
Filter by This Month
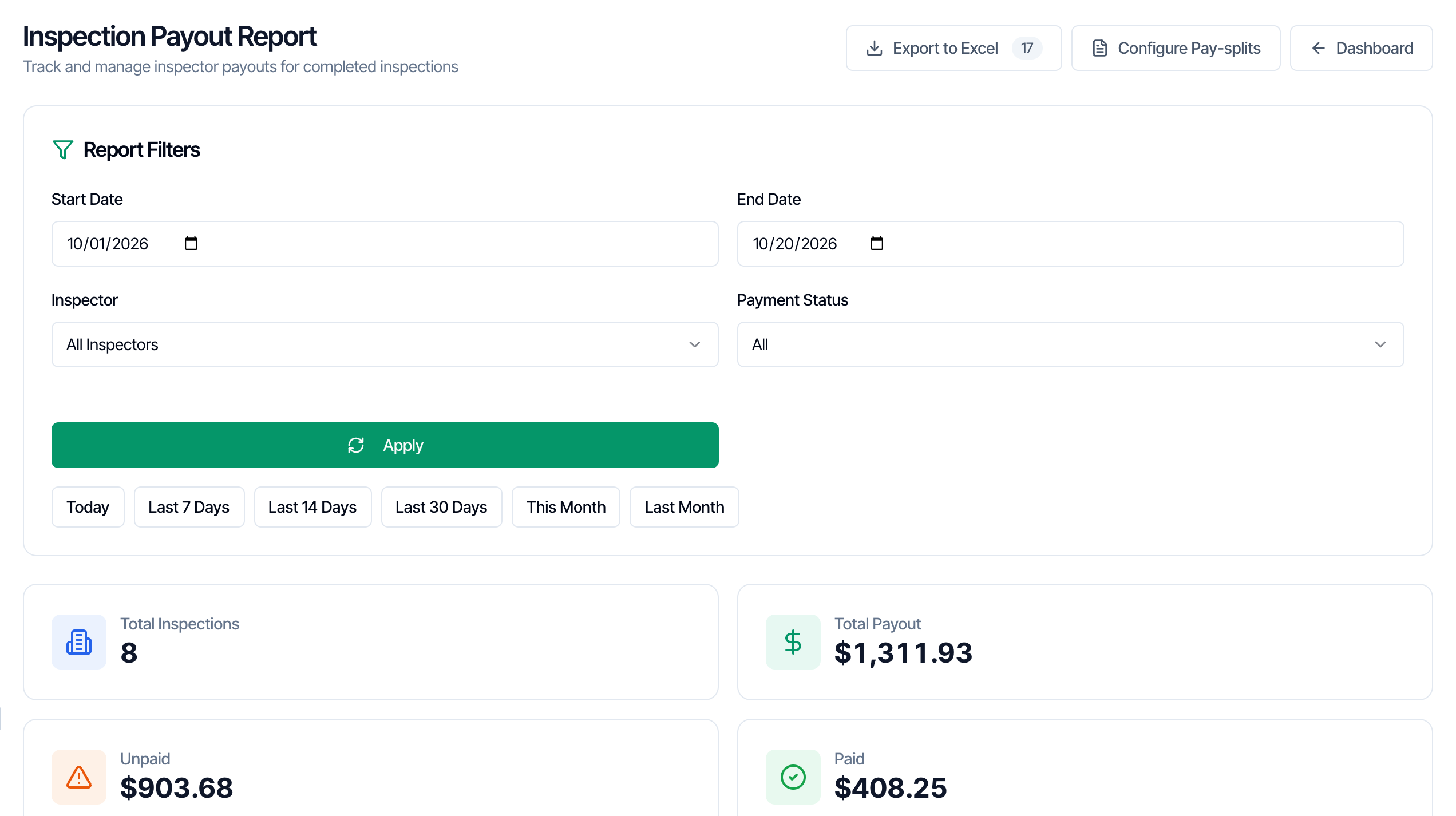click(566, 507)
